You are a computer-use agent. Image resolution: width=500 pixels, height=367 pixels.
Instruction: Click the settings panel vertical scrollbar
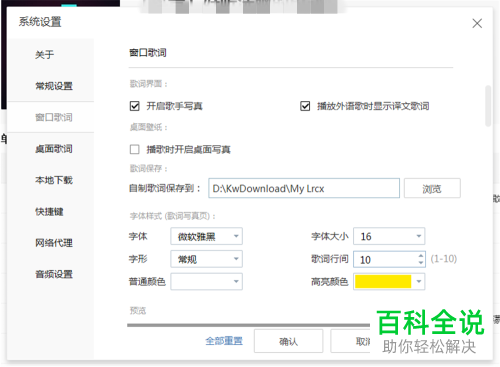488,106
